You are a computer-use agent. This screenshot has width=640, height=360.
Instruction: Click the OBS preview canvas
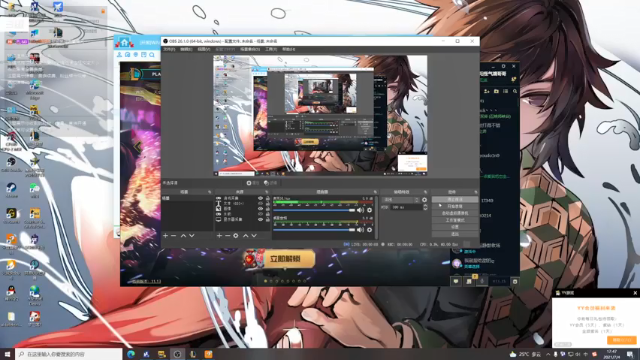(x=320, y=116)
